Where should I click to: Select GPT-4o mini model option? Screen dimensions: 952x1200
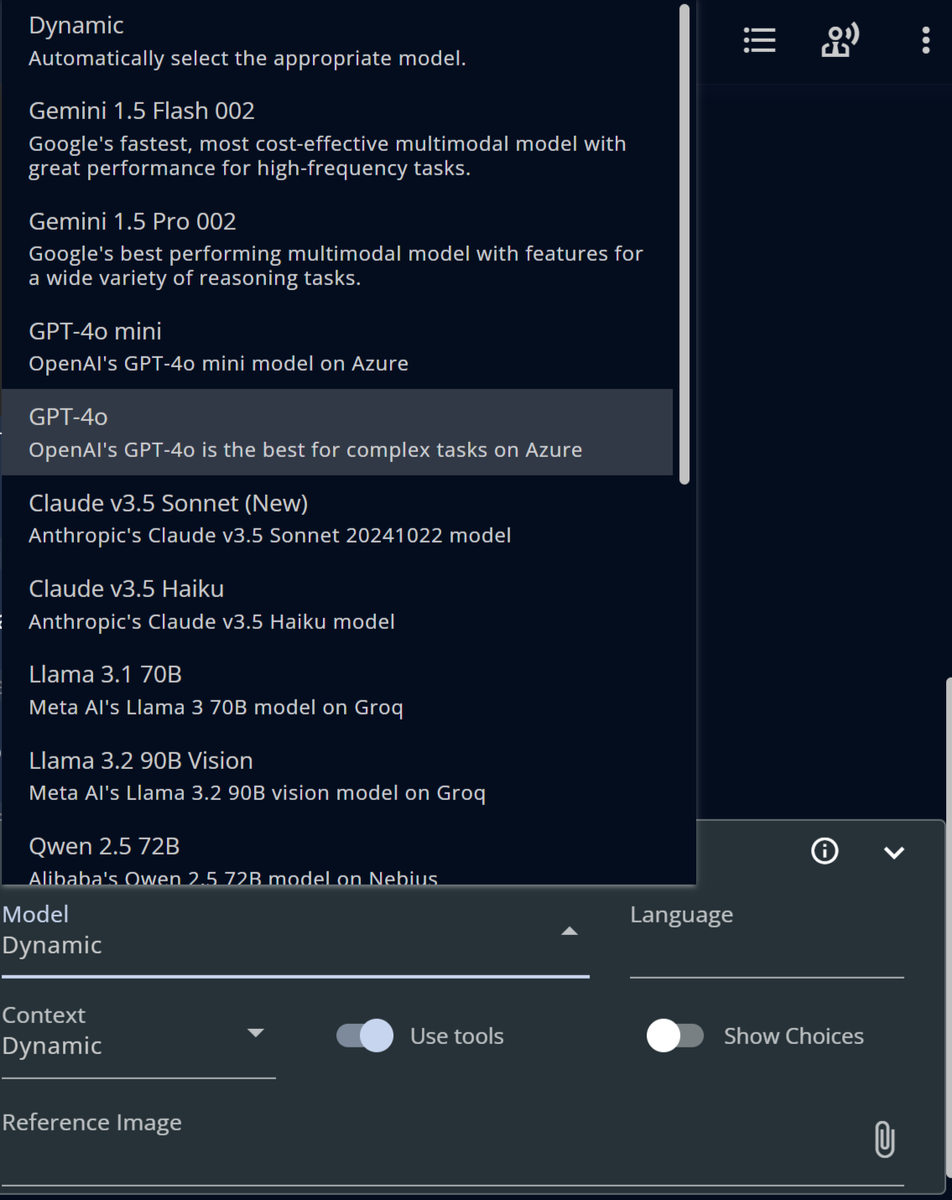[337, 346]
